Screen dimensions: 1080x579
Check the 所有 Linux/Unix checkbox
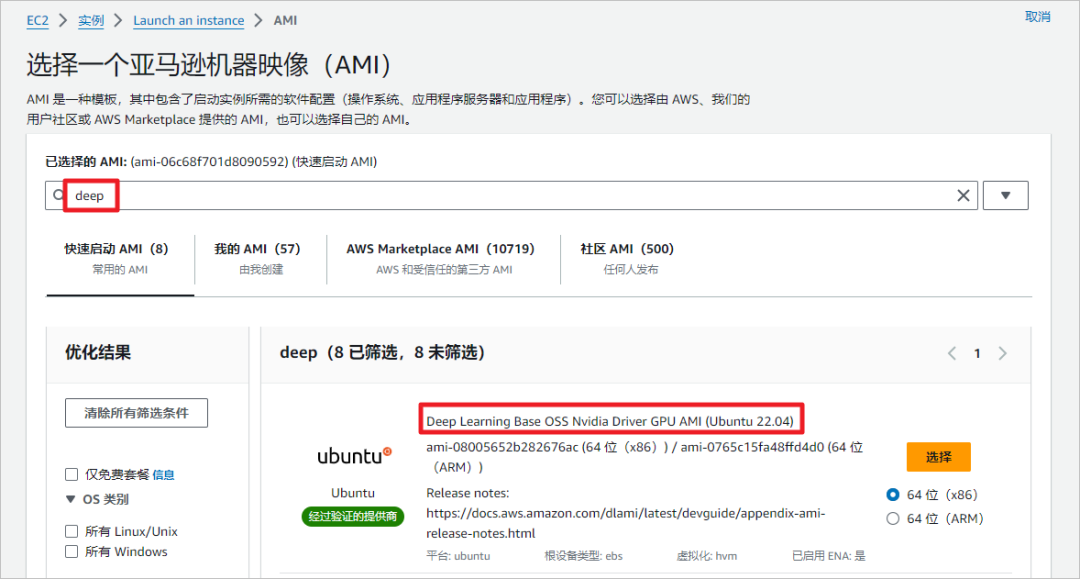click(71, 531)
